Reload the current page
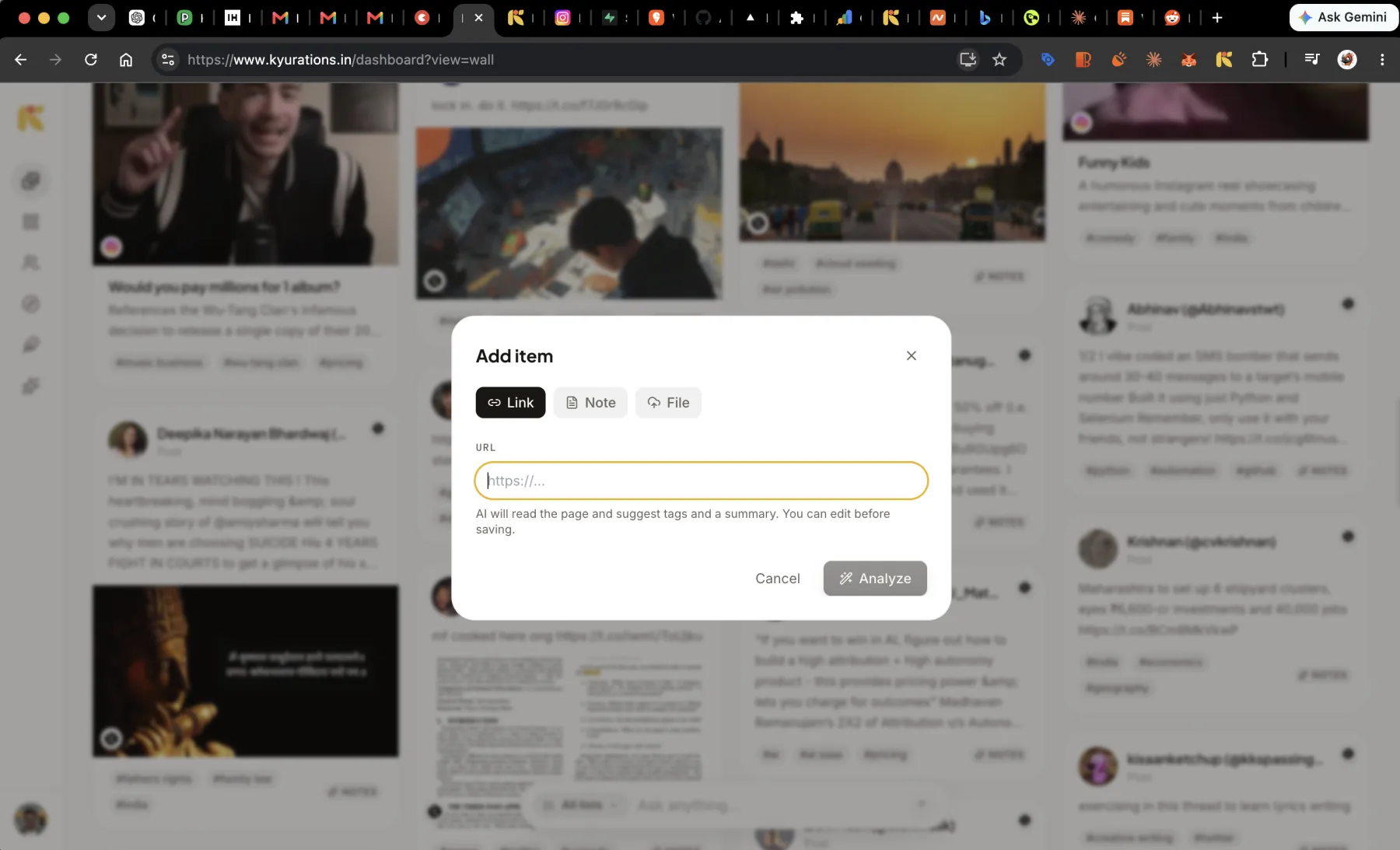 click(x=91, y=60)
